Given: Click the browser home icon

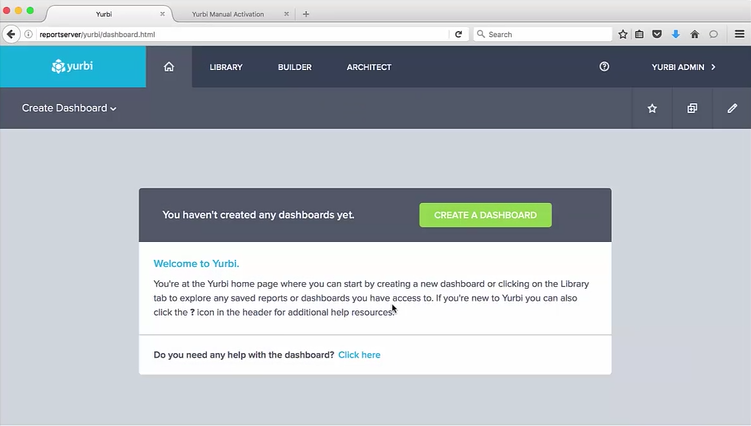Looking at the screenshot, I should click(x=694, y=34).
